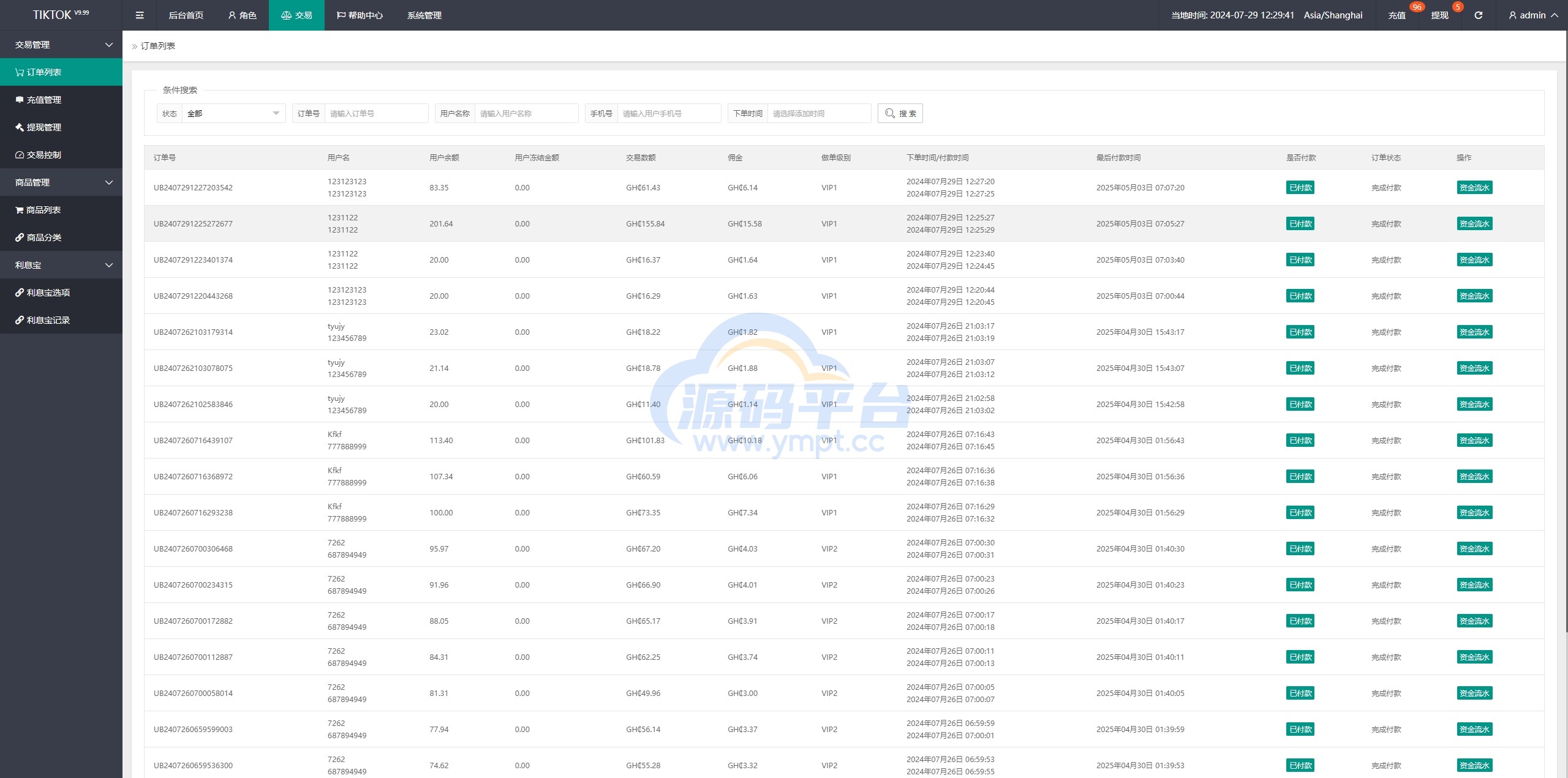Select the 交易 top menu tab
Screen dimensions: 1568x778
[x=296, y=15]
